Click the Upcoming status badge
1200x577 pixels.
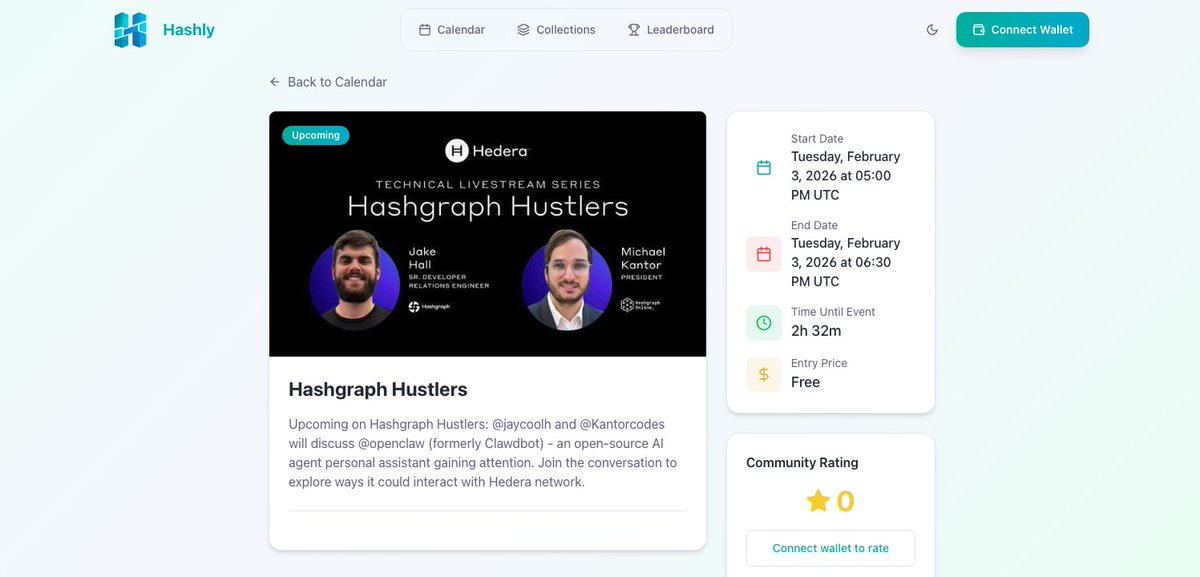[316, 135]
